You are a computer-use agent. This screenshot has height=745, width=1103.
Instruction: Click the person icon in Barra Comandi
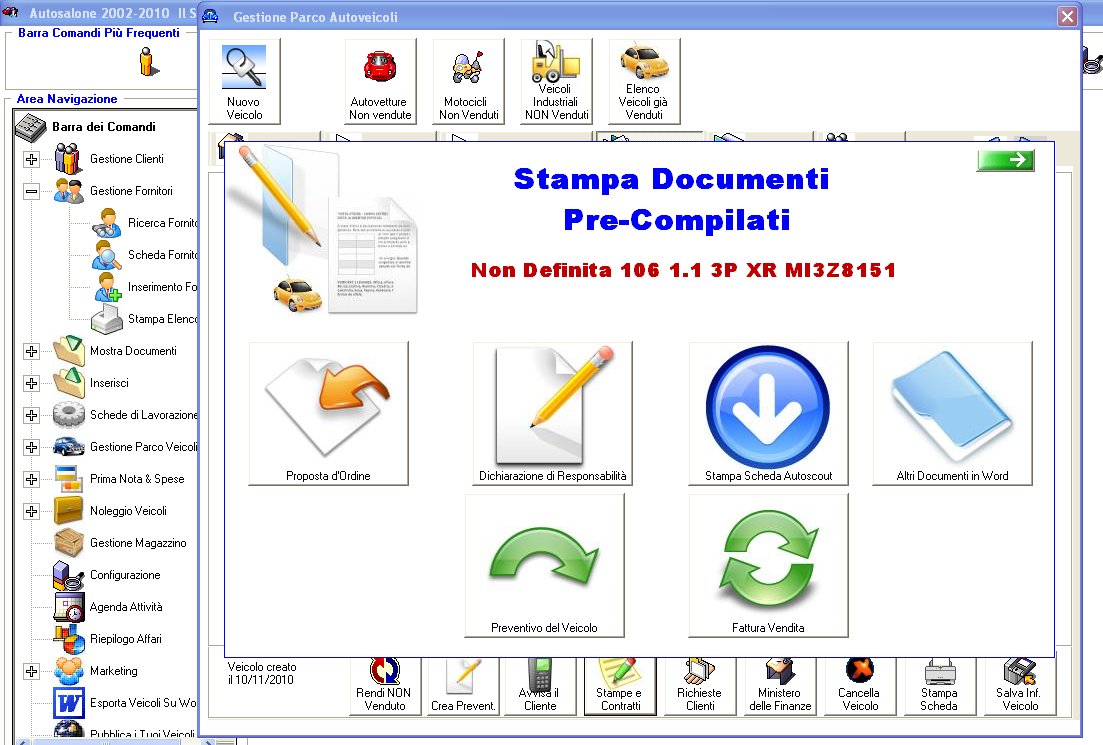point(147,61)
